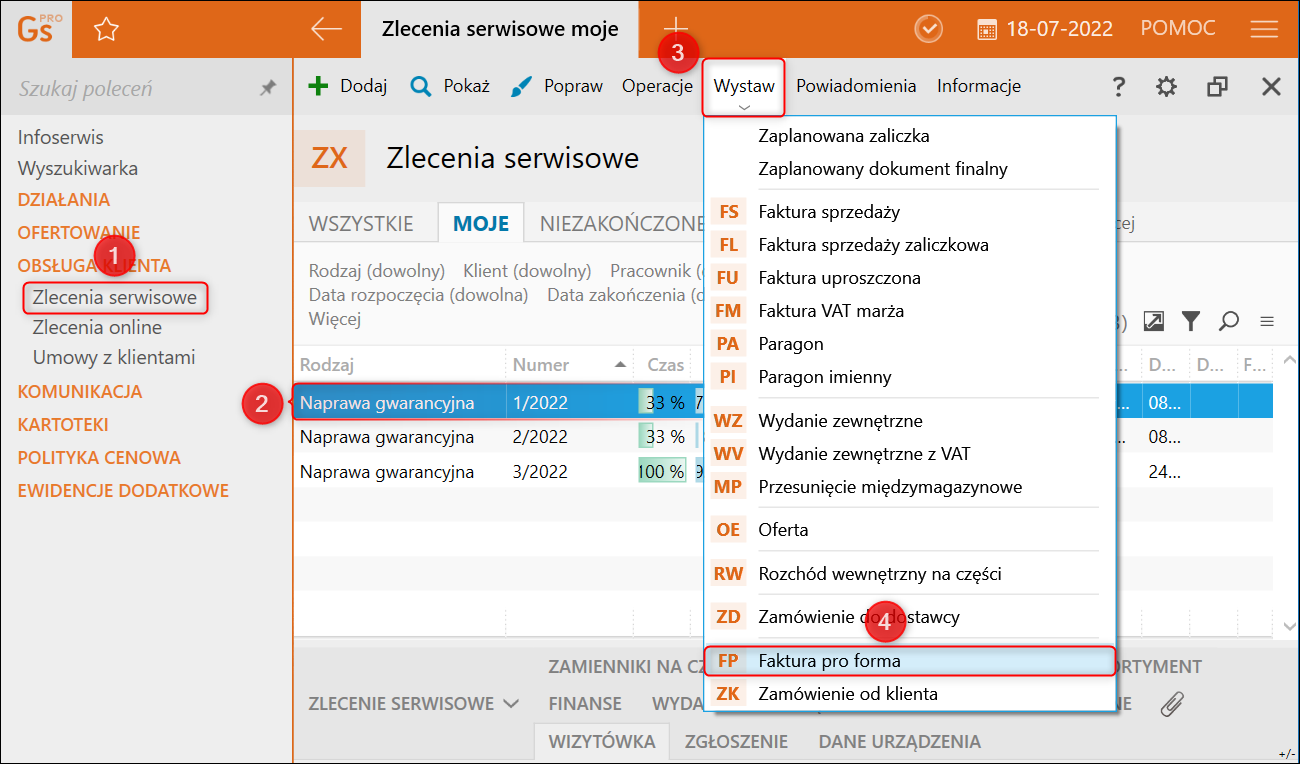This screenshot has height=764, width=1300.
Task: Open the hamburger main menu
Action: (x=1264, y=29)
